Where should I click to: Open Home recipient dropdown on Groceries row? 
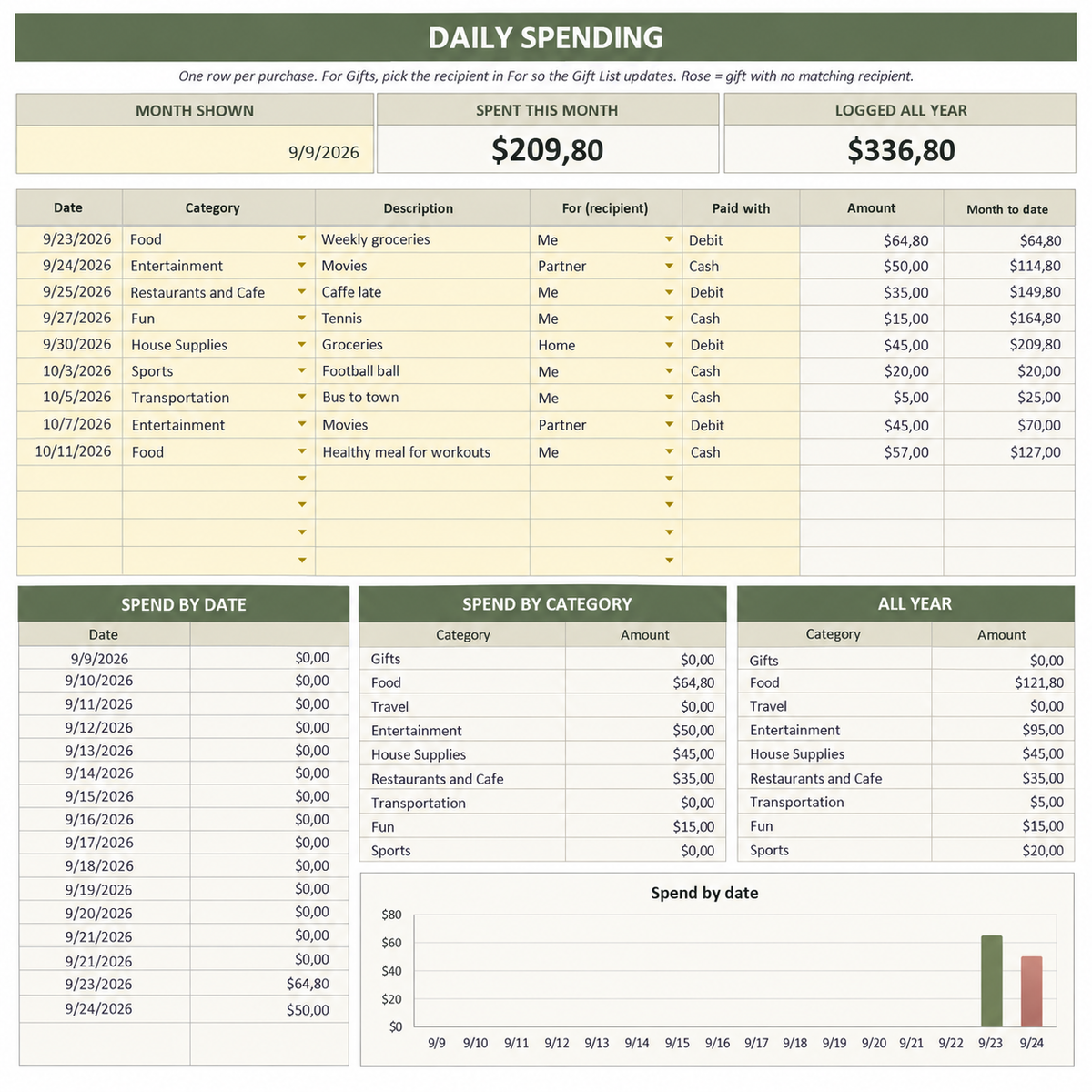pyautogui.click(x=669, y=345)
